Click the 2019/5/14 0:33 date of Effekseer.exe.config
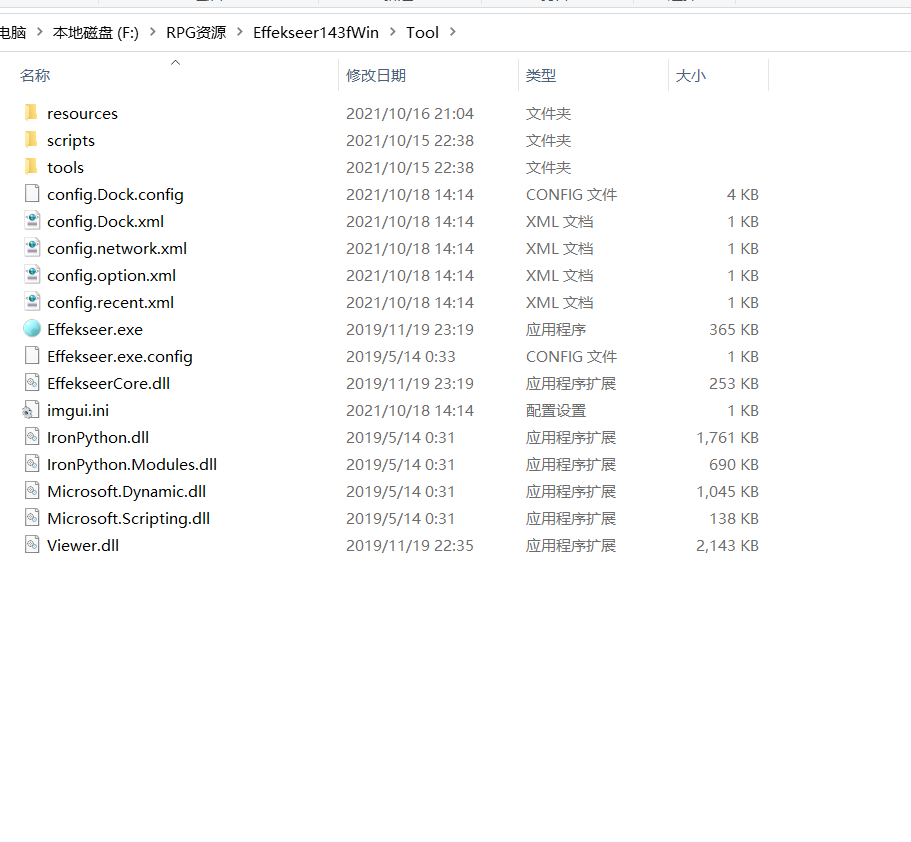 (x=400, y=357)
